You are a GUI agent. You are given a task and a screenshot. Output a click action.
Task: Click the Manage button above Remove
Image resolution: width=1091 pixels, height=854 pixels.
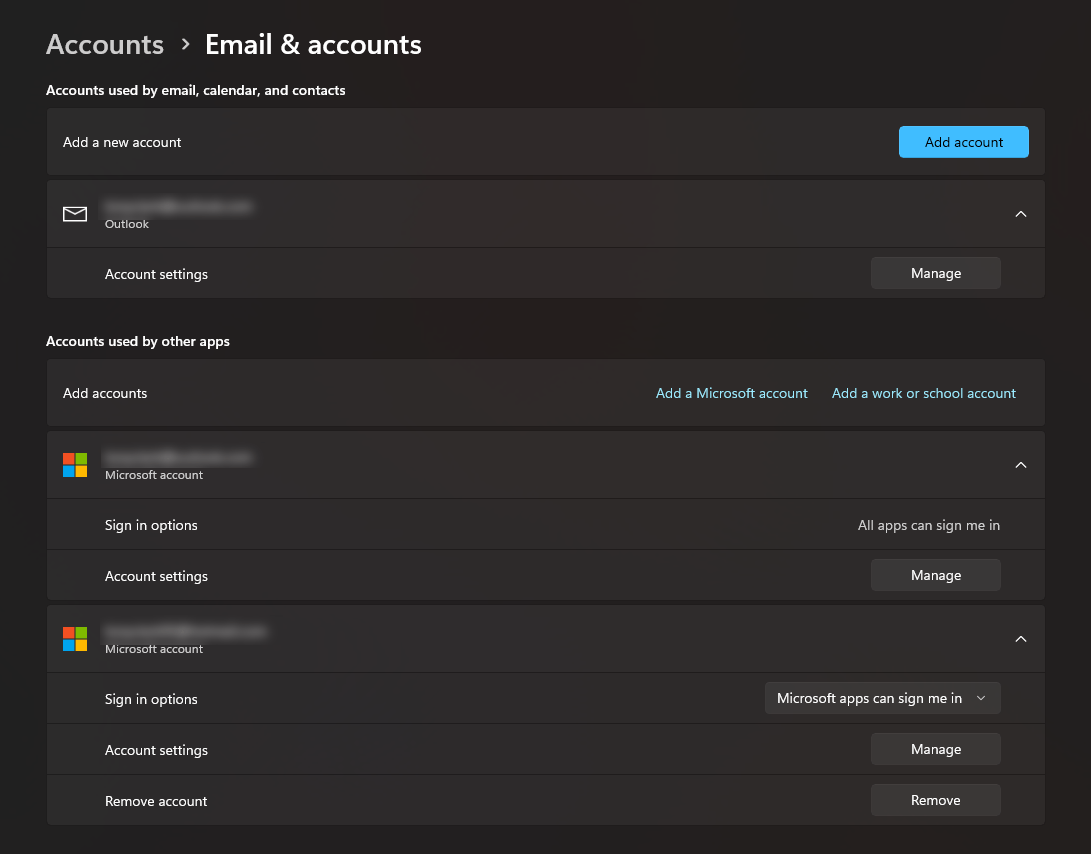point(935,750)
